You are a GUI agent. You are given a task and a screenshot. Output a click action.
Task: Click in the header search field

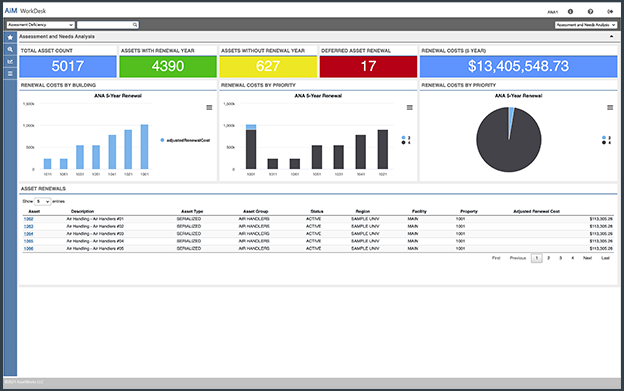(x=105, y=25)
